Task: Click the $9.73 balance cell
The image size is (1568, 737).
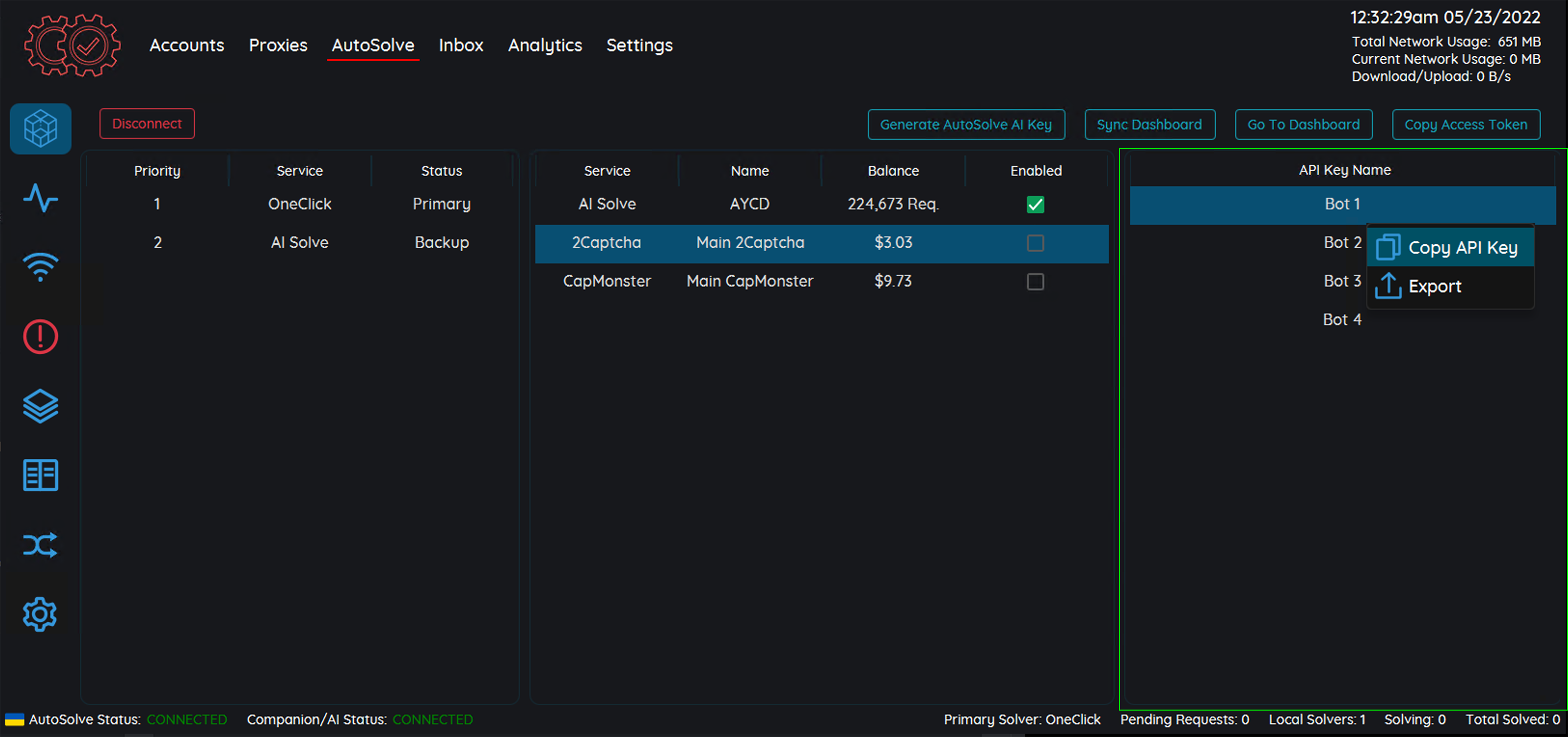Action: tap(893, 281)
